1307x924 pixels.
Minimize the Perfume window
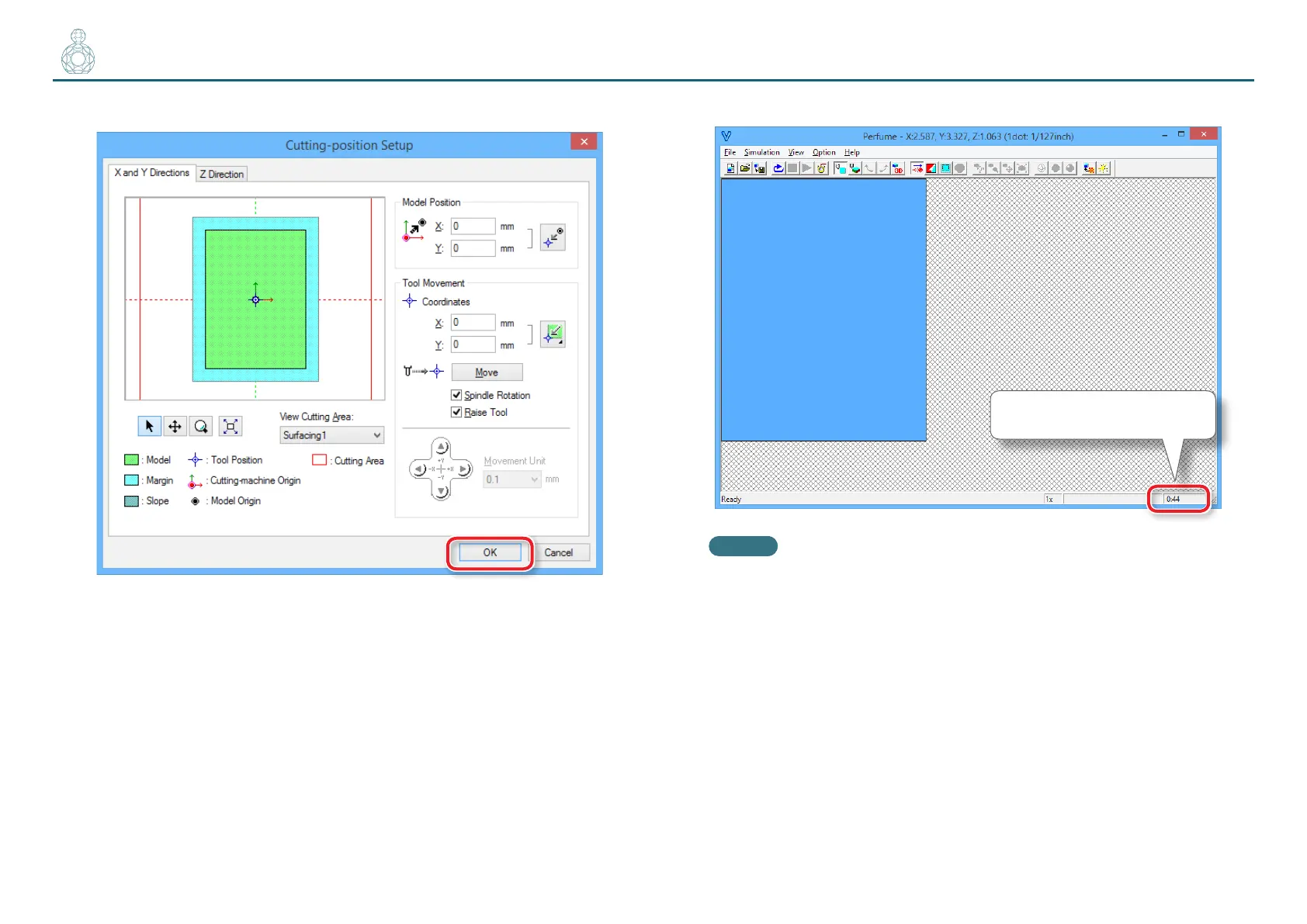click(1164, 135)
